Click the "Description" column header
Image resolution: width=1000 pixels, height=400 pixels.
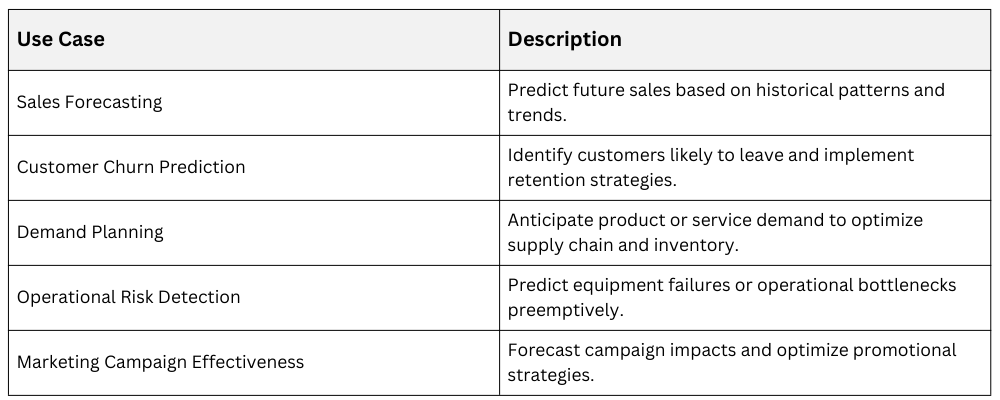coord(564,40)
